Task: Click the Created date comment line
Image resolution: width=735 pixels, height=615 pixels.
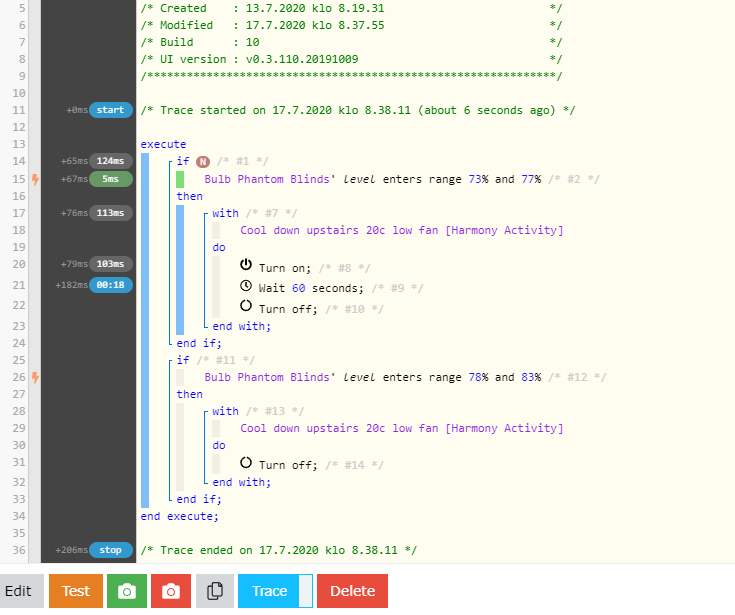Action: [351, 8]
